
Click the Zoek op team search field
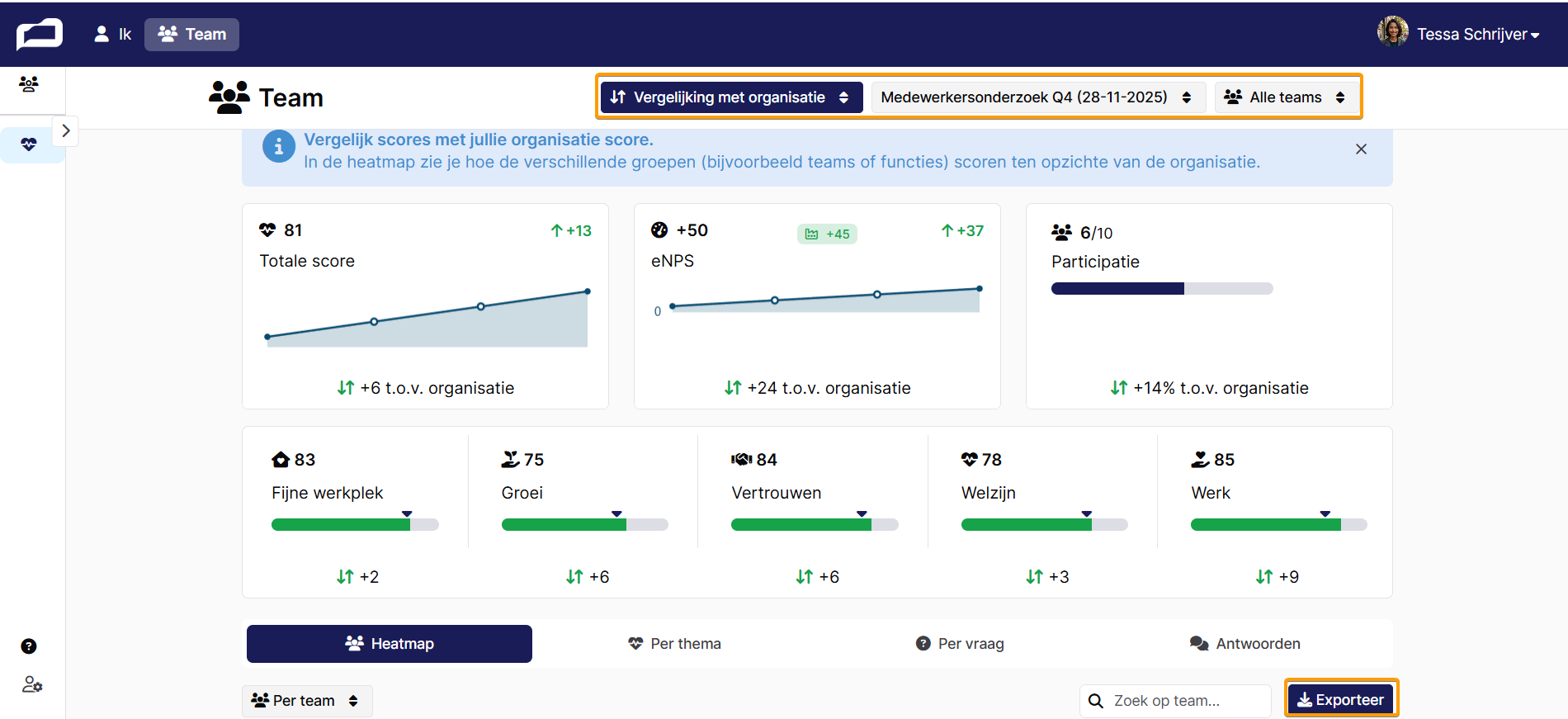[x=1175, y=701]
